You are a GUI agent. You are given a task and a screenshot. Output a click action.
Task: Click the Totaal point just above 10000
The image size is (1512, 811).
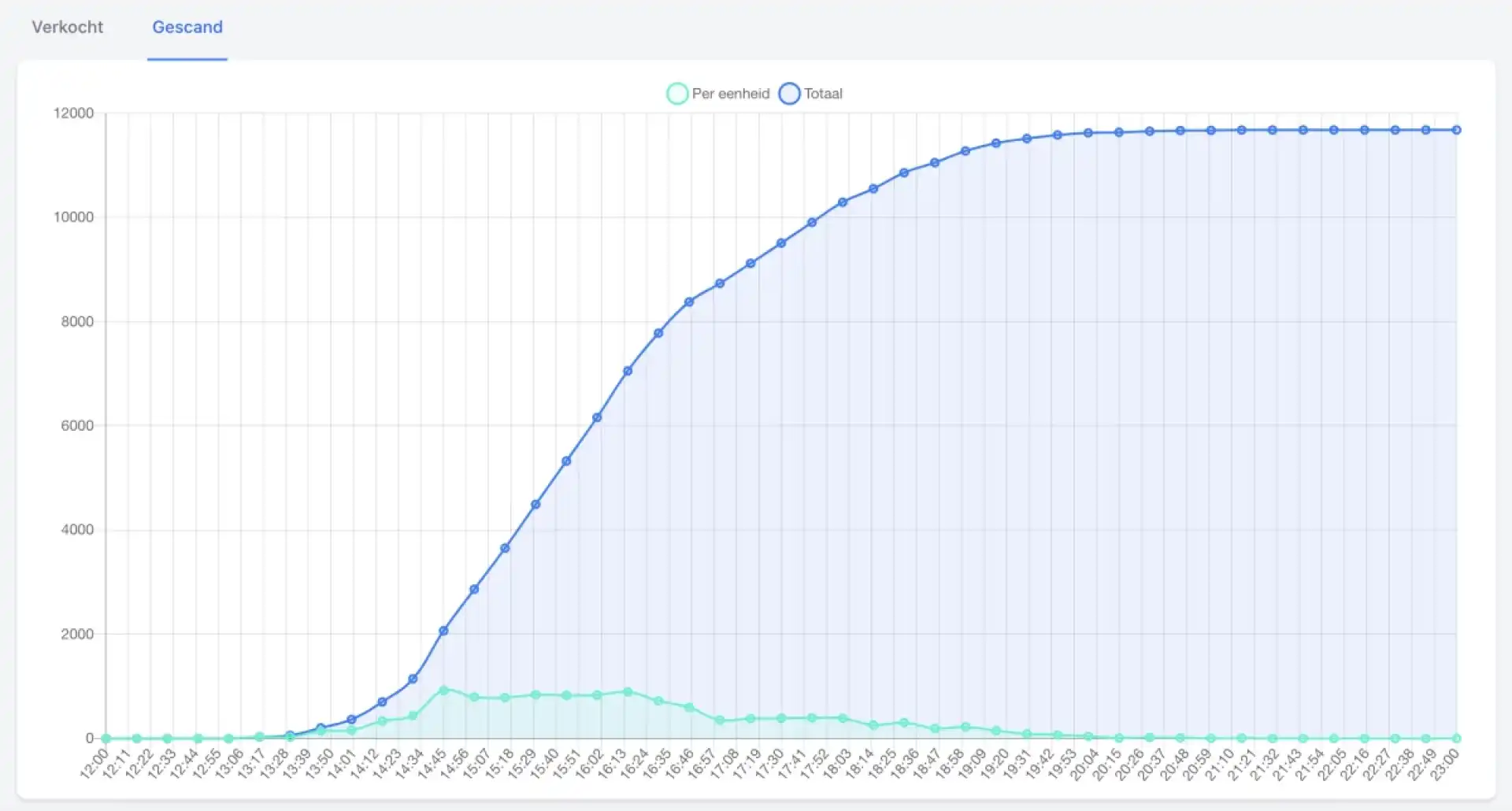click(x=843, y=202)
